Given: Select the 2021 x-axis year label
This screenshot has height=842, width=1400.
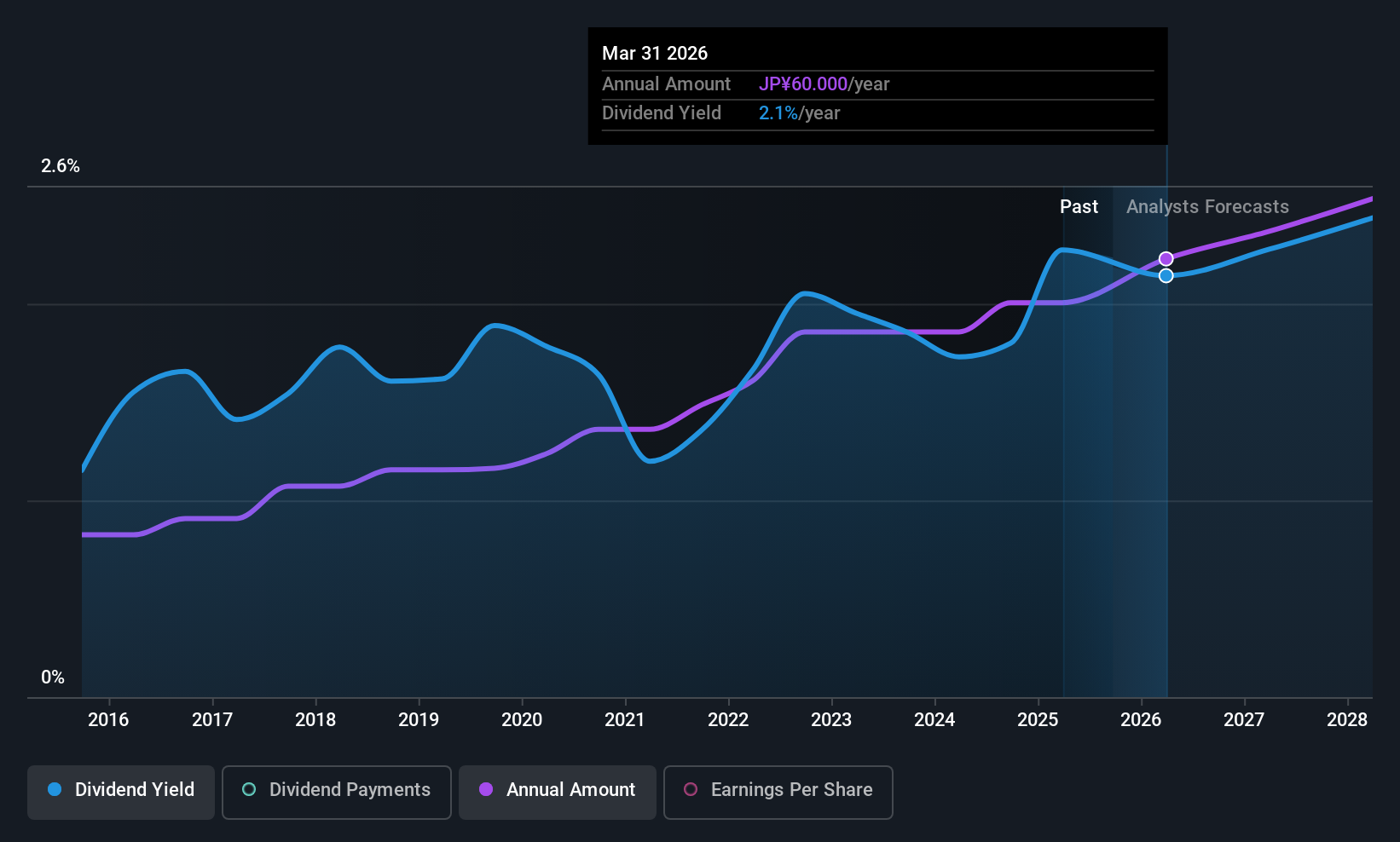Looking at the screenshot, I should [x=625, y=720].
